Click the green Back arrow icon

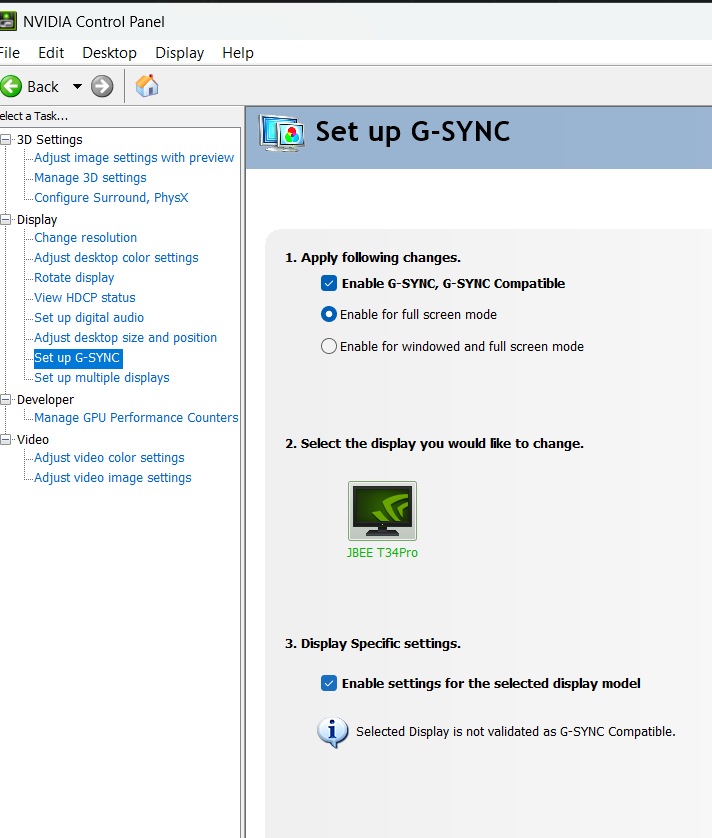(12, 86)
